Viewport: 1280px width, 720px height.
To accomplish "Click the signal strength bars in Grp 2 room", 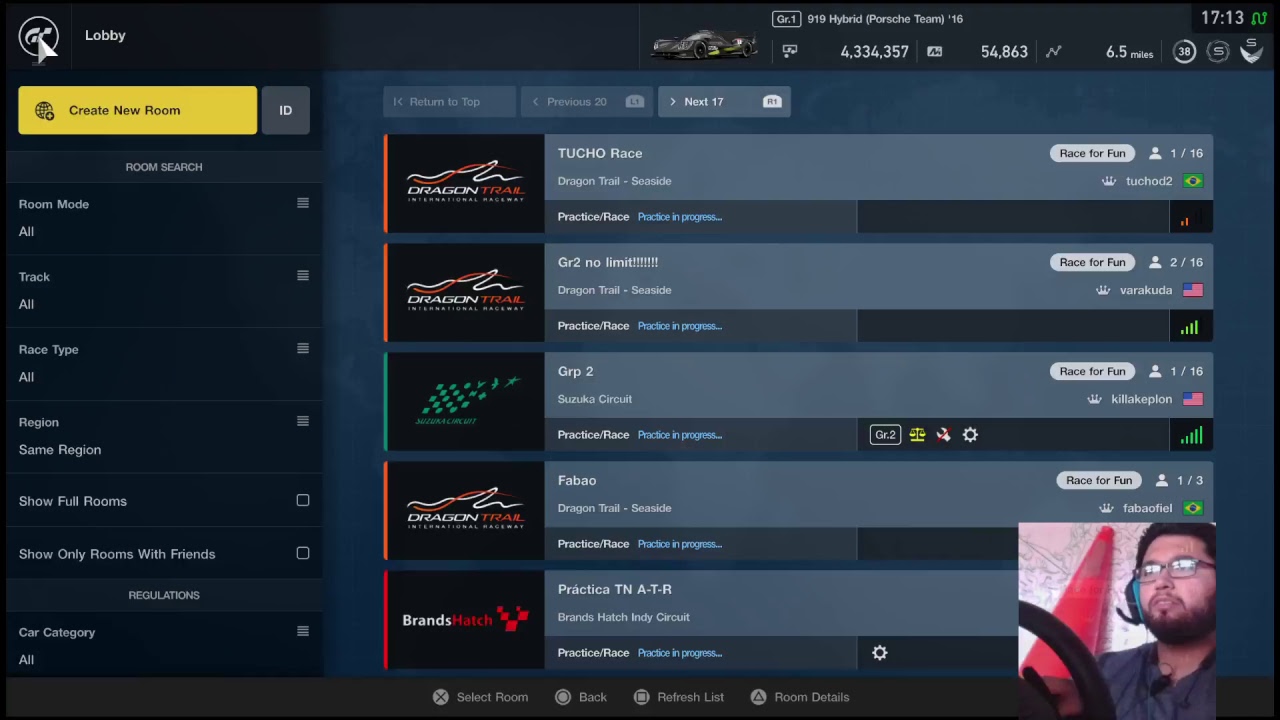I will [1190, 435].
